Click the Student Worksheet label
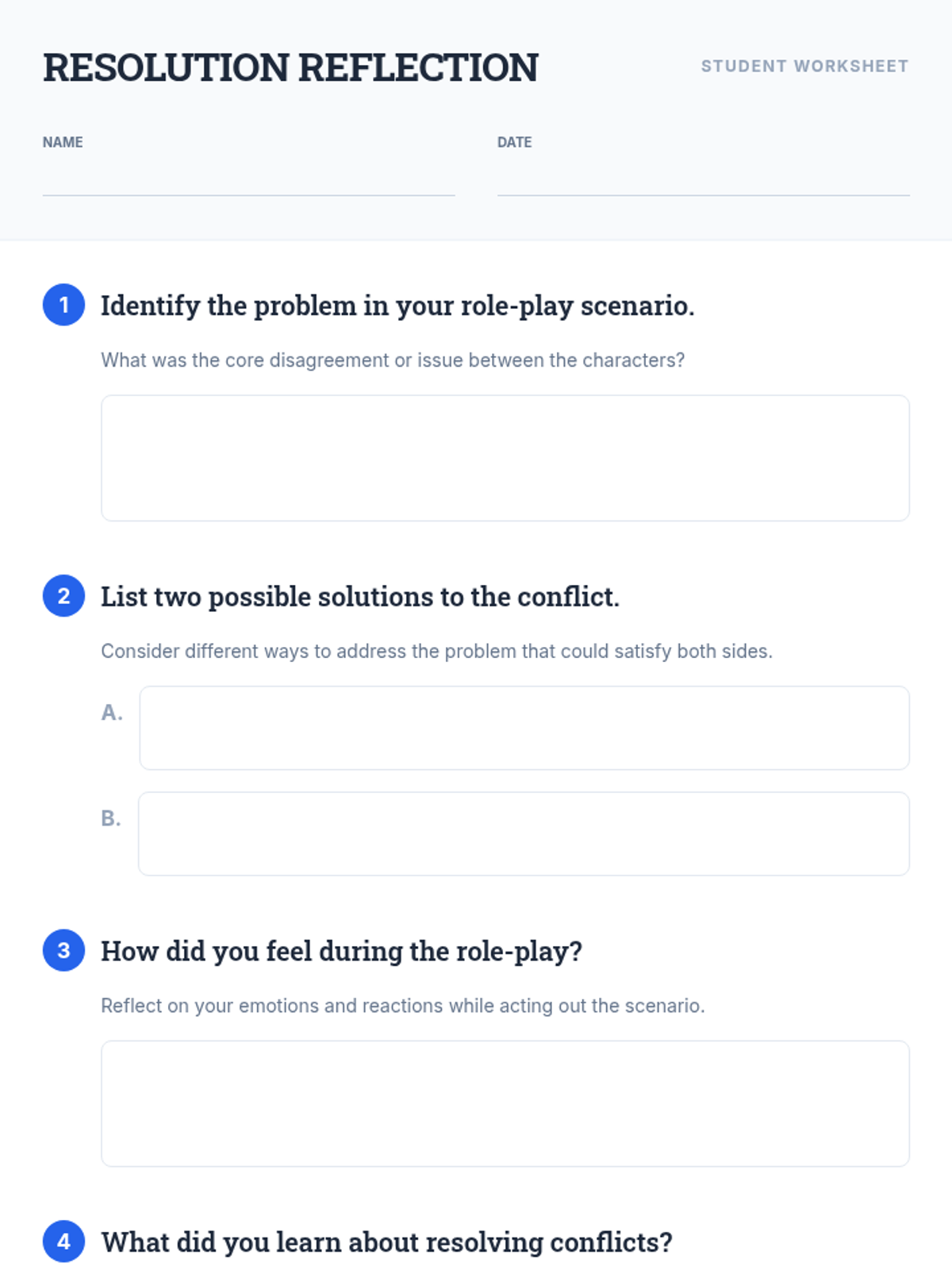952x1270 pixels. 804,66
